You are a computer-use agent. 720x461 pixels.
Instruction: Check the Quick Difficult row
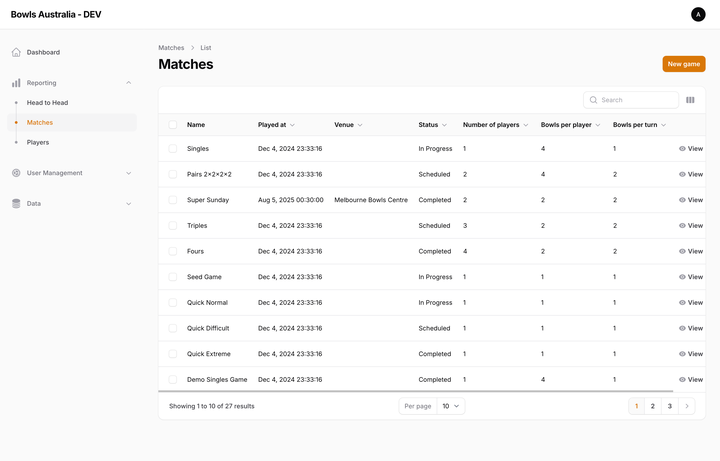[x=173, y=328]
